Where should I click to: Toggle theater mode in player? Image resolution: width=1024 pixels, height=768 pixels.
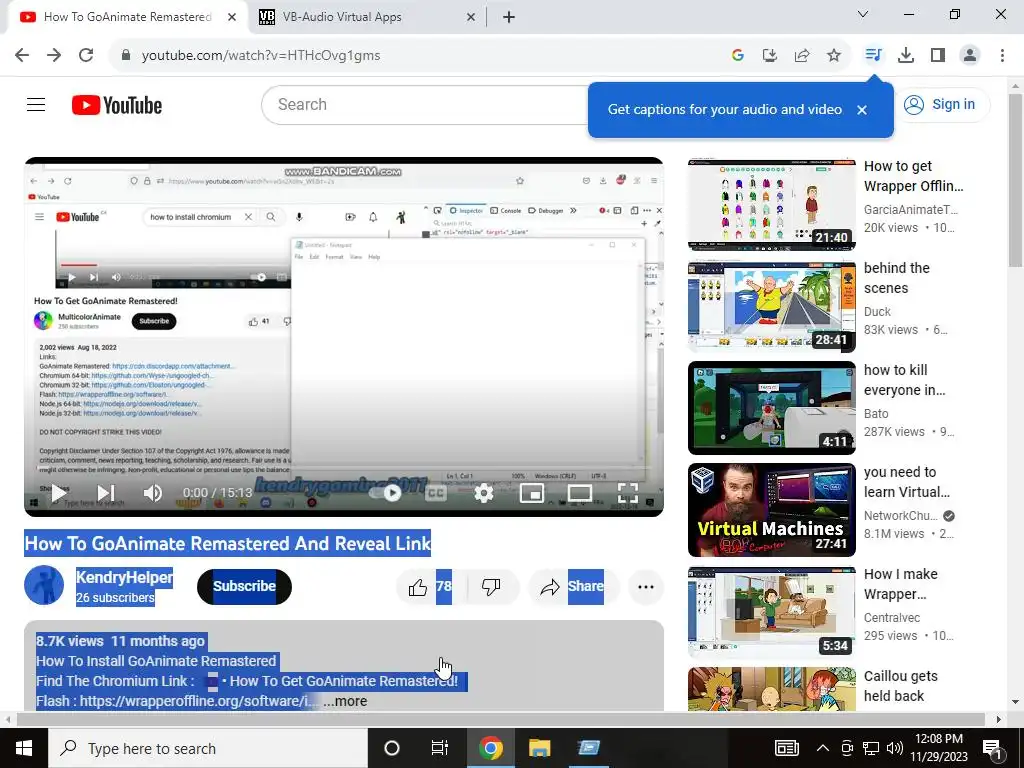[579, 493]
